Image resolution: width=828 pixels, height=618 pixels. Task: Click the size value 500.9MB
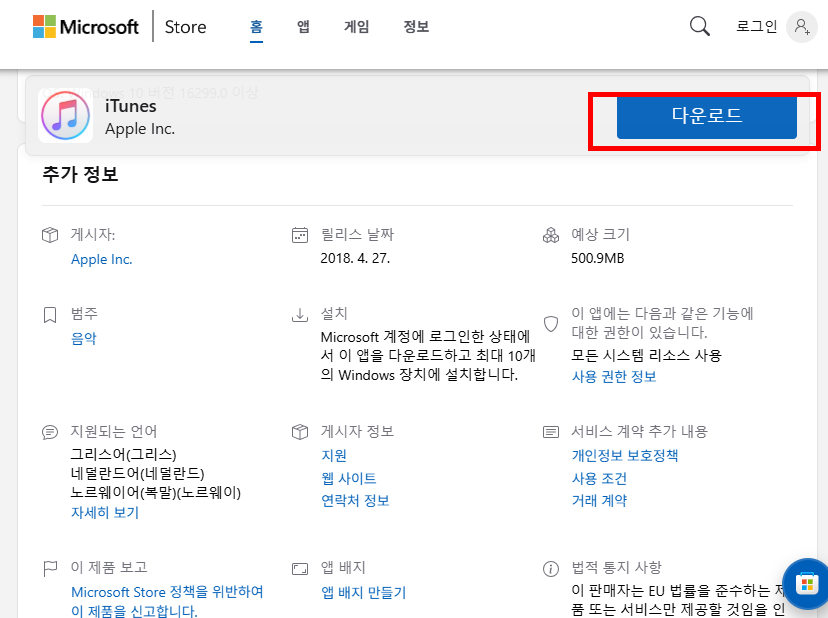tap(597, 258)
